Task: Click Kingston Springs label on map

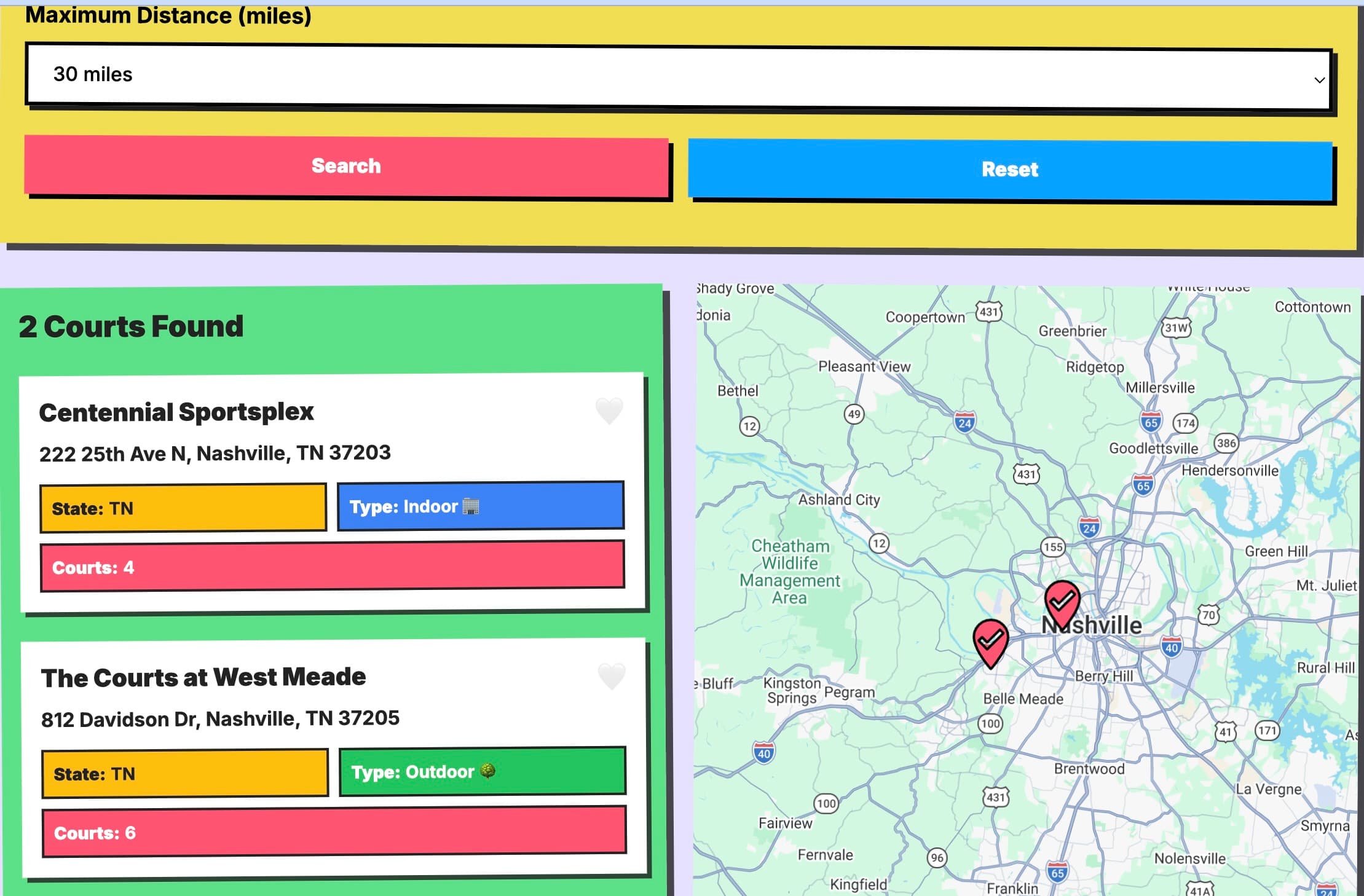Action: click(x=792, y=690)
